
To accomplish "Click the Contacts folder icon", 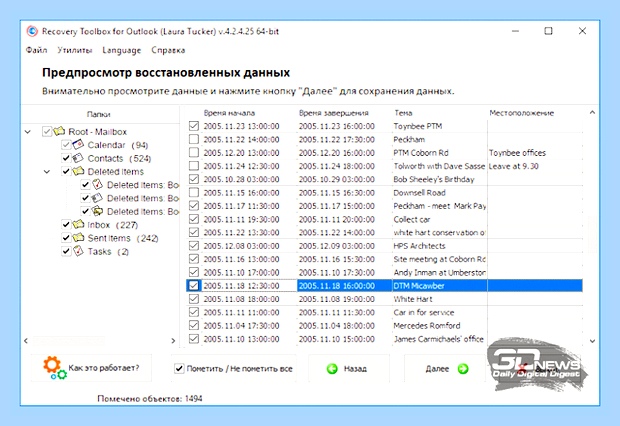I will [78, 158].
